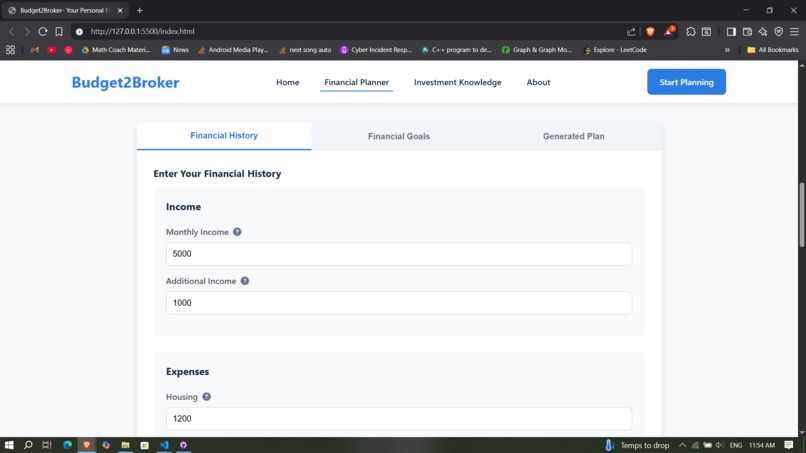Click the Housing expense input field
Screen dimensions: 806x453
click(x=399, y=419)
